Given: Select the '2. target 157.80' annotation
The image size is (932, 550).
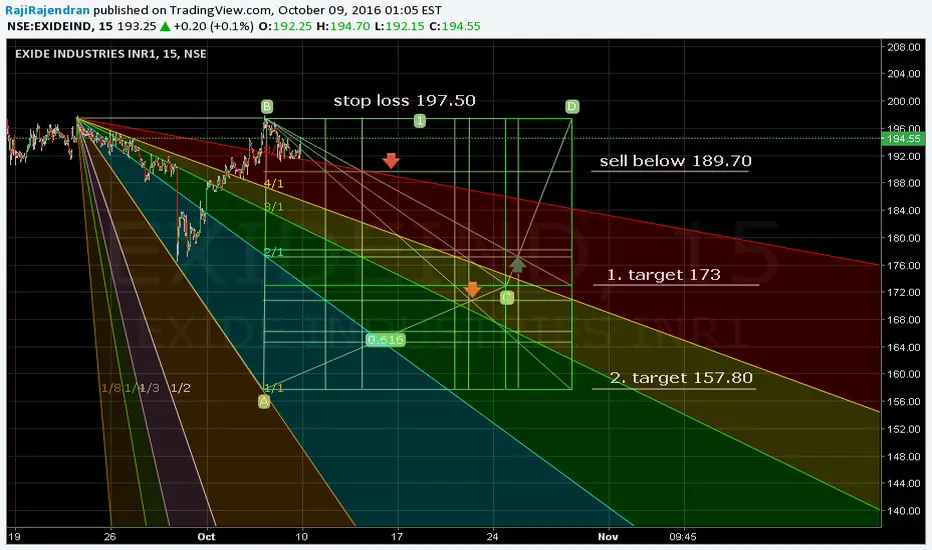Looking at the screenshot, I should 681,378.
